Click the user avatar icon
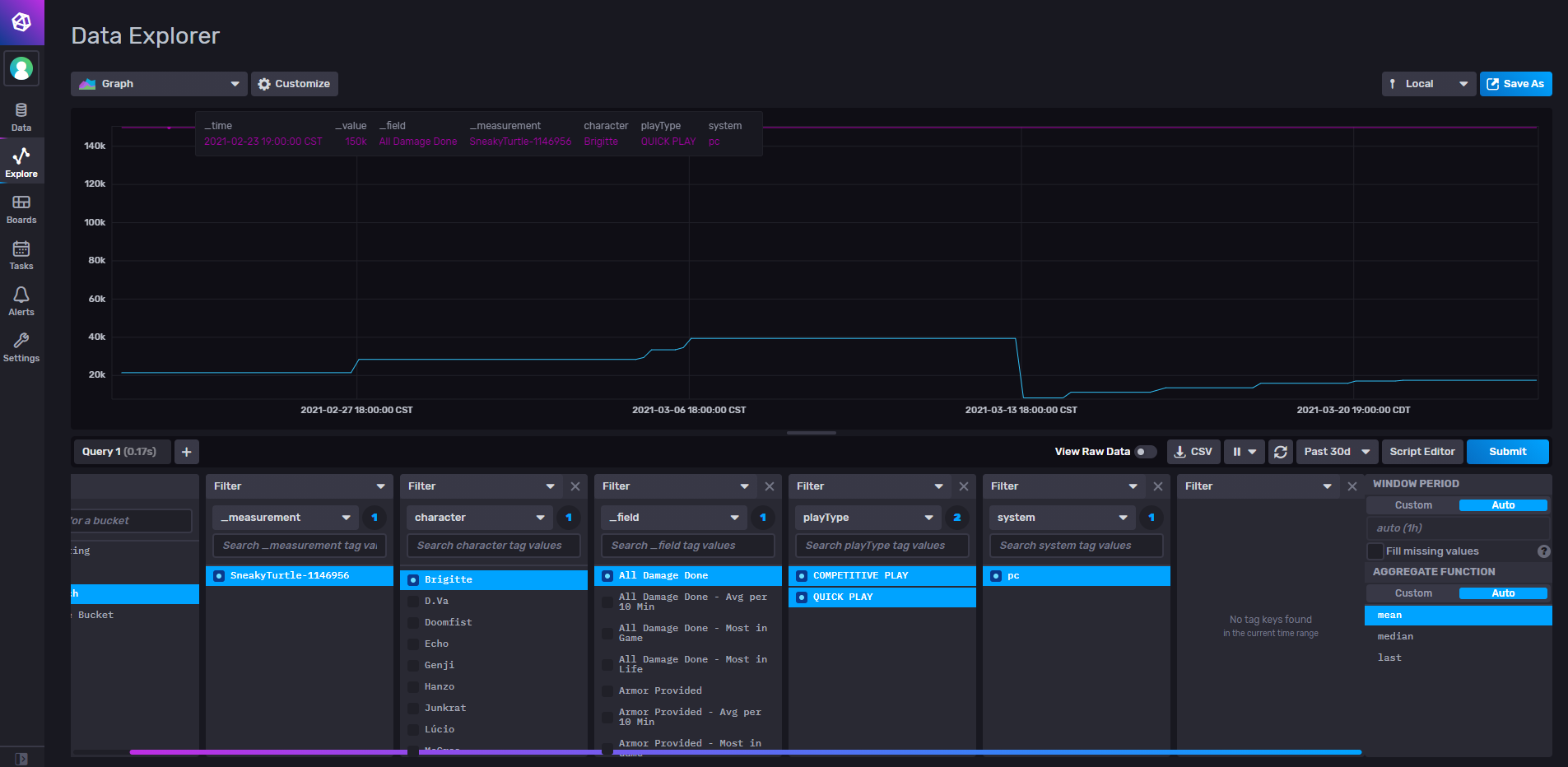This screenshot has height=767, width=1568. pos(21,68)
